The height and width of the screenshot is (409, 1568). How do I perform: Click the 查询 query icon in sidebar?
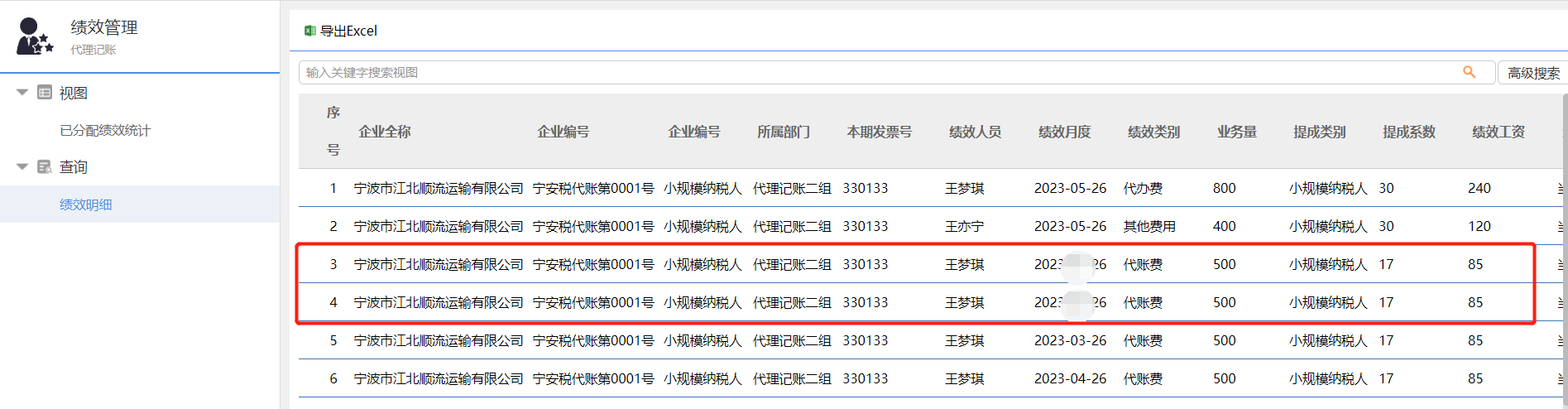(45, 166)
